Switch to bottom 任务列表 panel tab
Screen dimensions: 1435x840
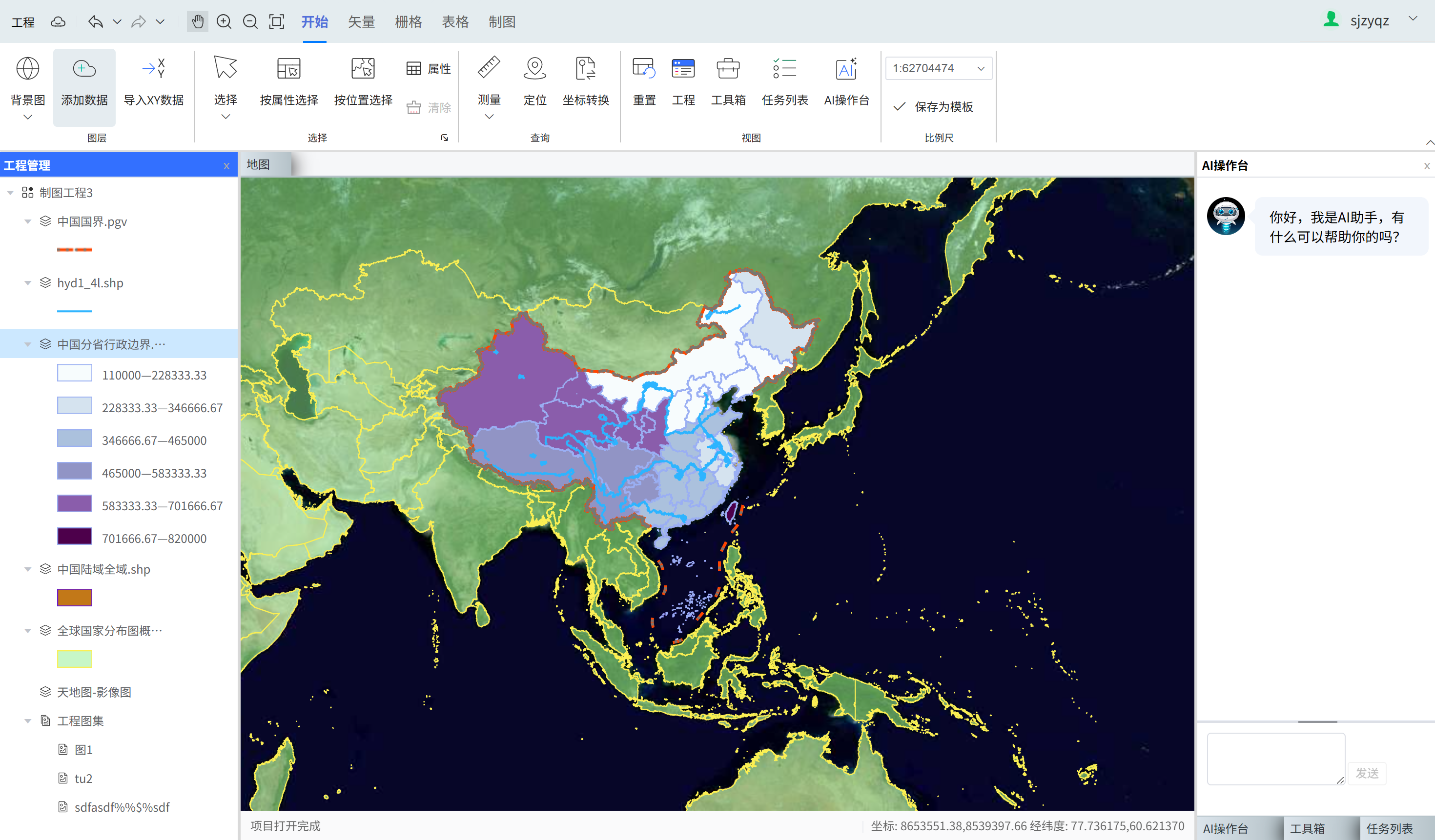[x=1390, y=829]
